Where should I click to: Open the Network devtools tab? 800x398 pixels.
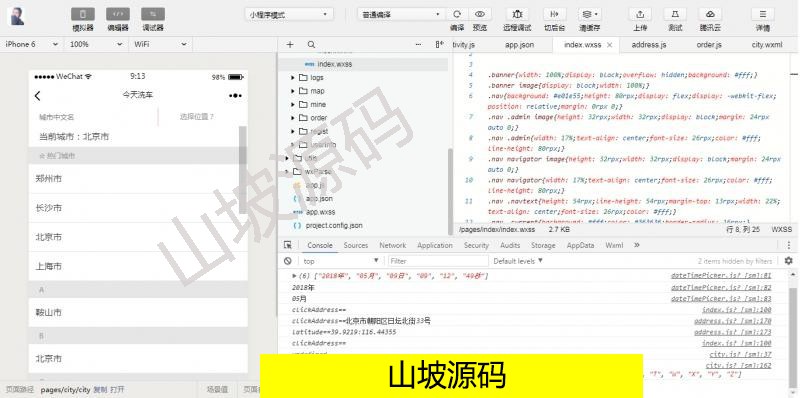point(392,245)
